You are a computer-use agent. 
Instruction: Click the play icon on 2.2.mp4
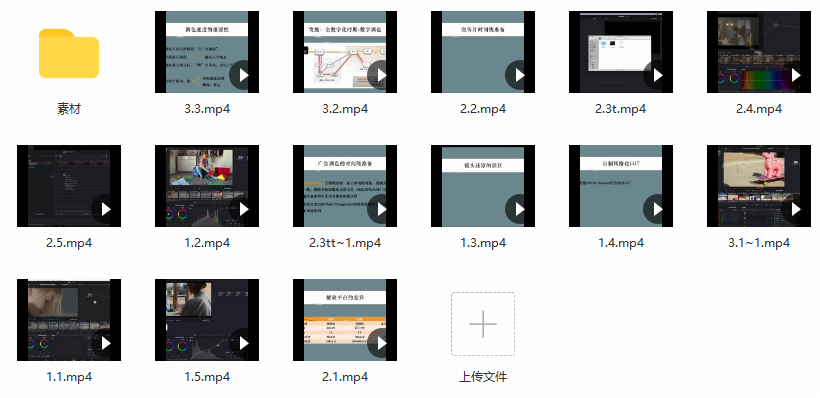pyautogui.click(x=520, y=75)
